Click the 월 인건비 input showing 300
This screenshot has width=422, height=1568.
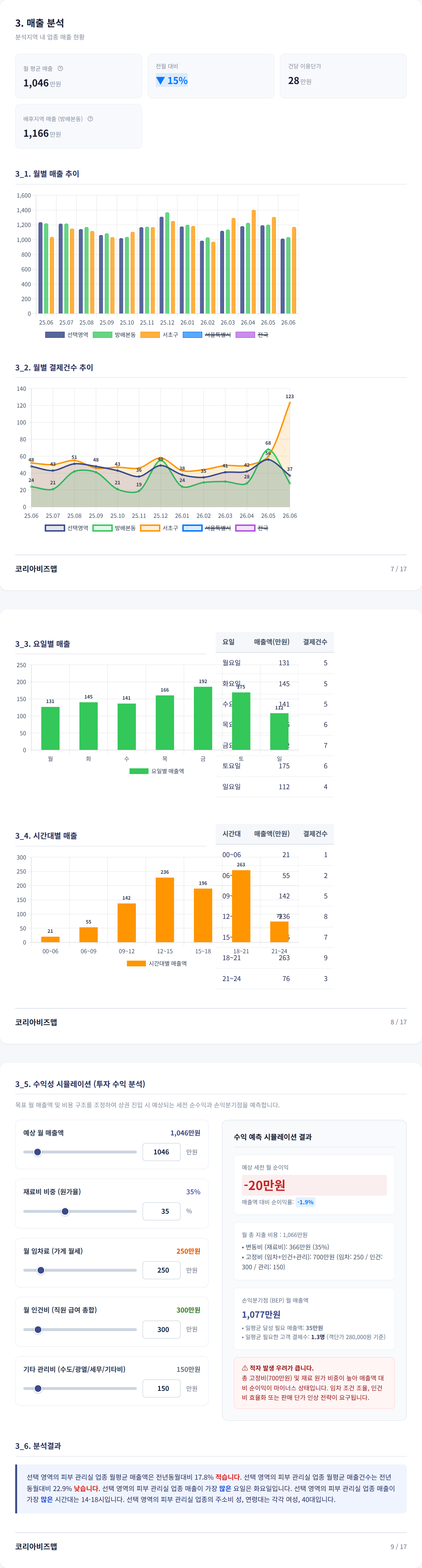161,1329
